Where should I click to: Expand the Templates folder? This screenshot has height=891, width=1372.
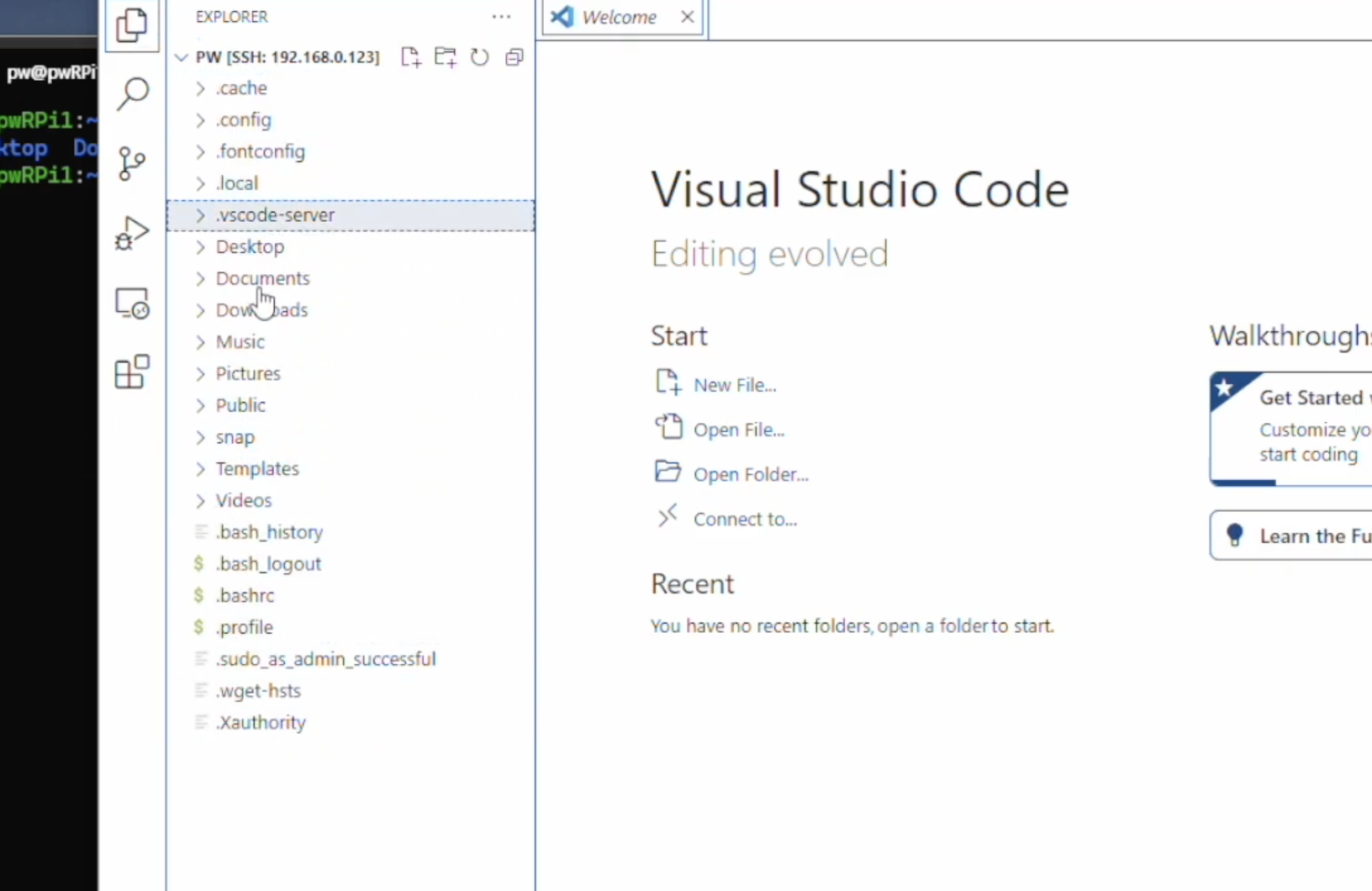pyautogui.click(x=351, y=469)
